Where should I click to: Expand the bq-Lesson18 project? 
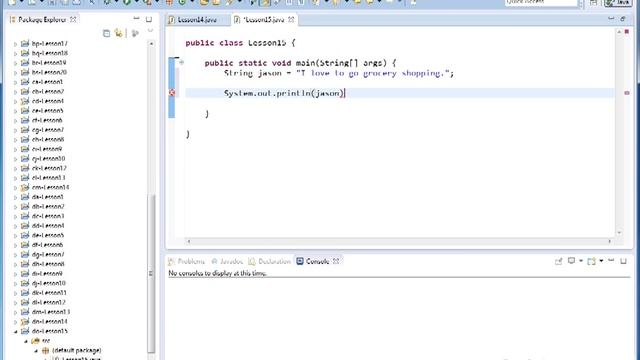tap(16, 53)
